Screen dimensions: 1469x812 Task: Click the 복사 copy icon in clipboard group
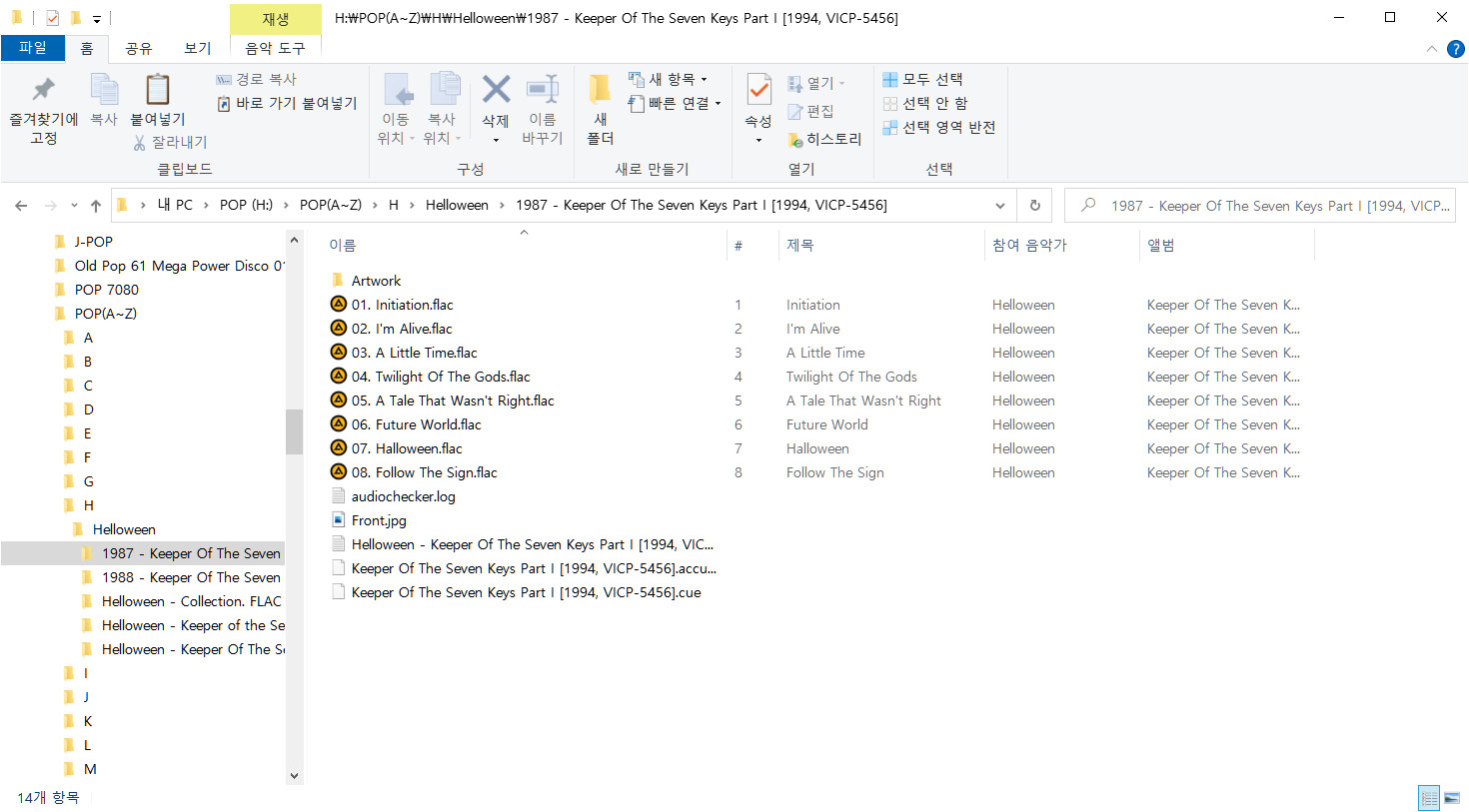pos(104,90)
